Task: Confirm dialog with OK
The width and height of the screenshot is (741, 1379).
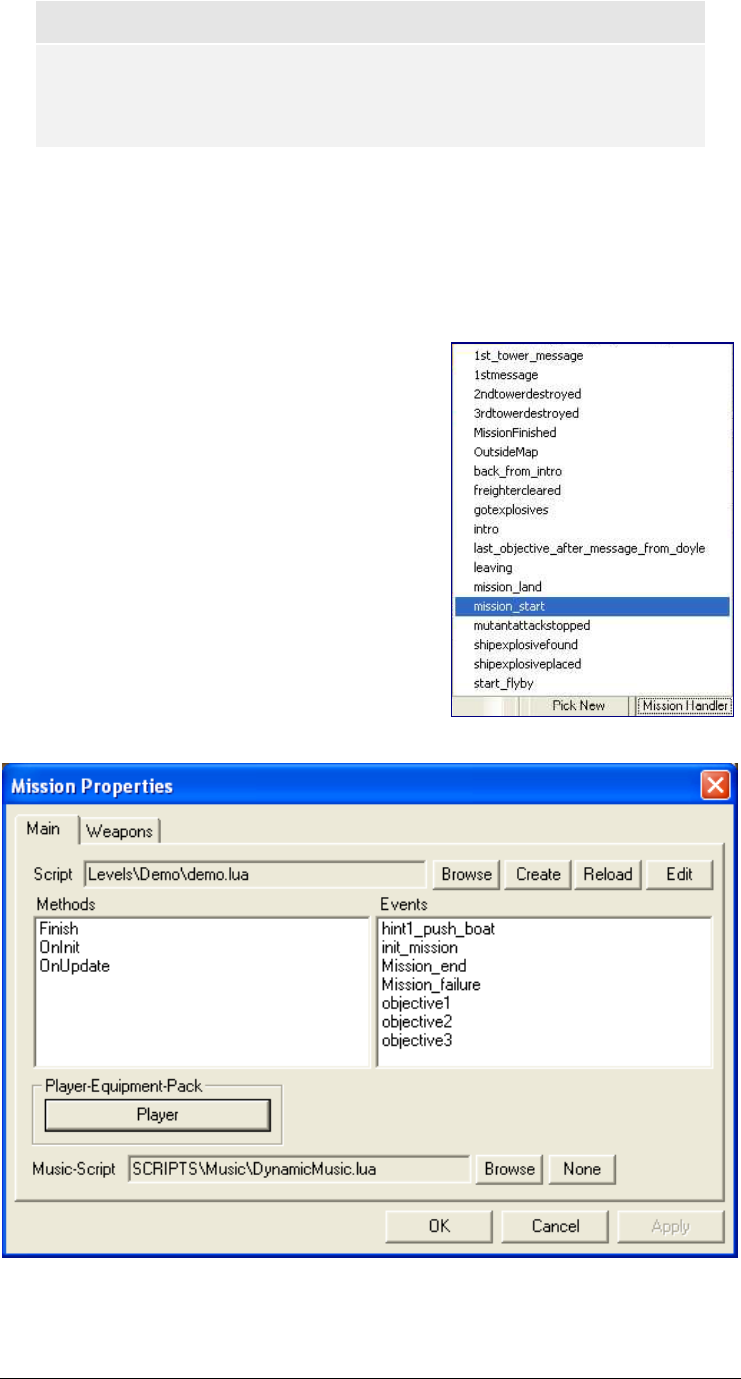Action: click(440, 1226)
